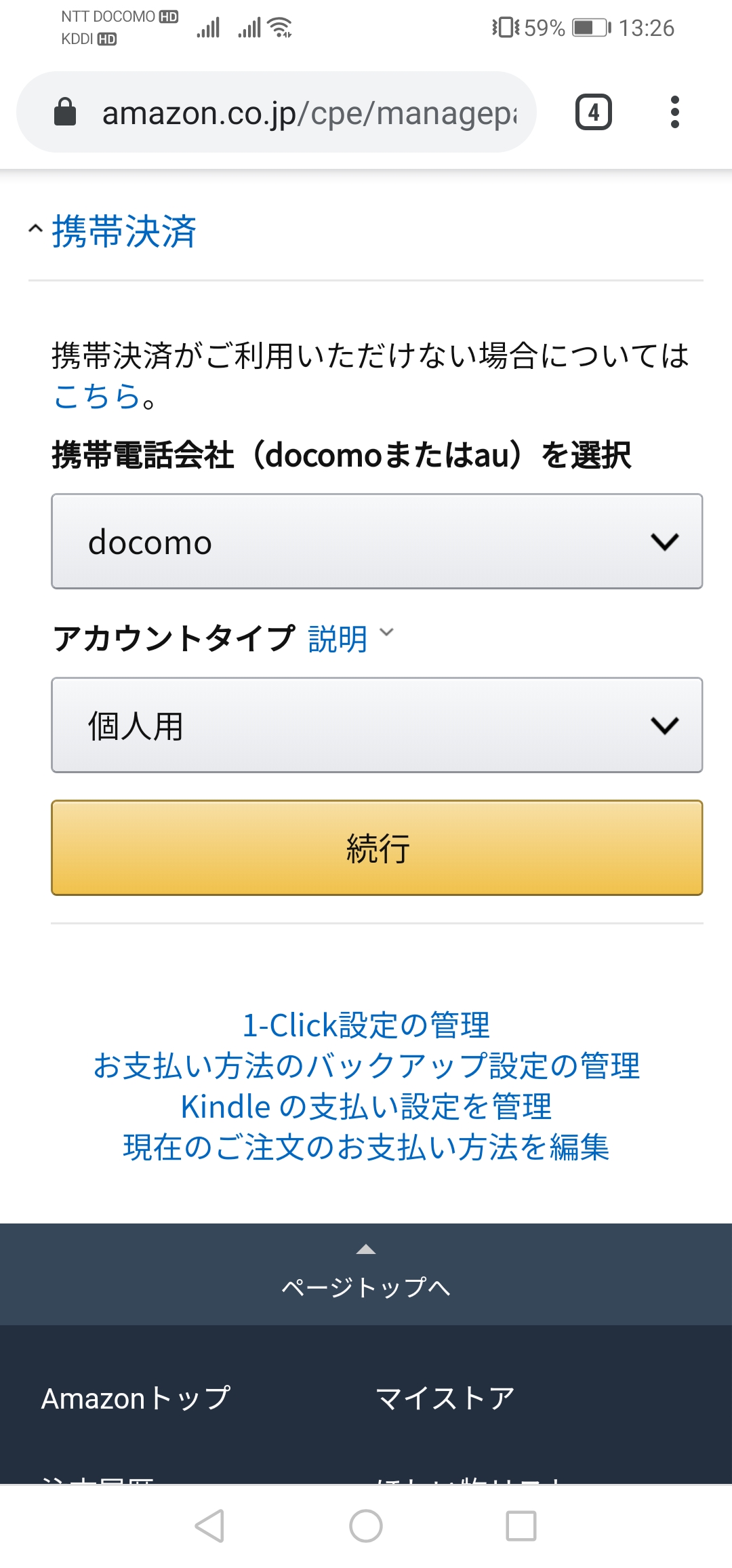
Task: Open the こちら link
Action: pos(97,396)
